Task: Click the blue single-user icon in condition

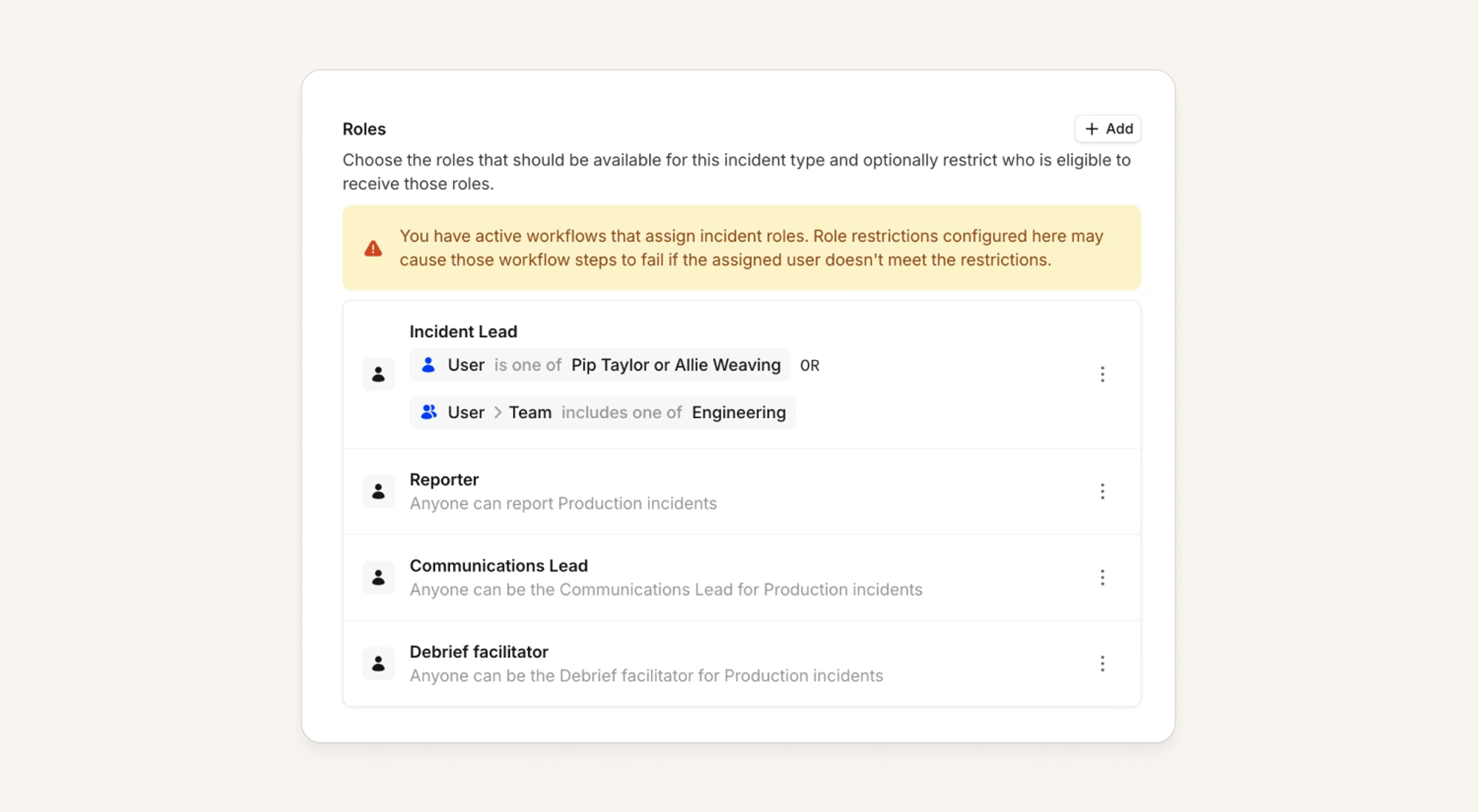Action: click(428, 364)
